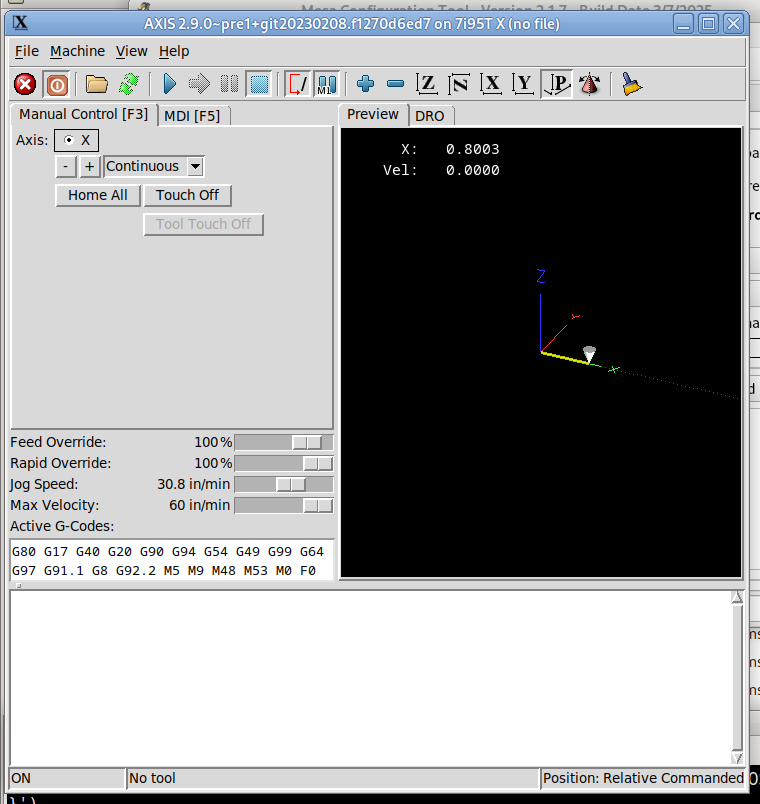Minimize the AXIS window

click(683, 24)
